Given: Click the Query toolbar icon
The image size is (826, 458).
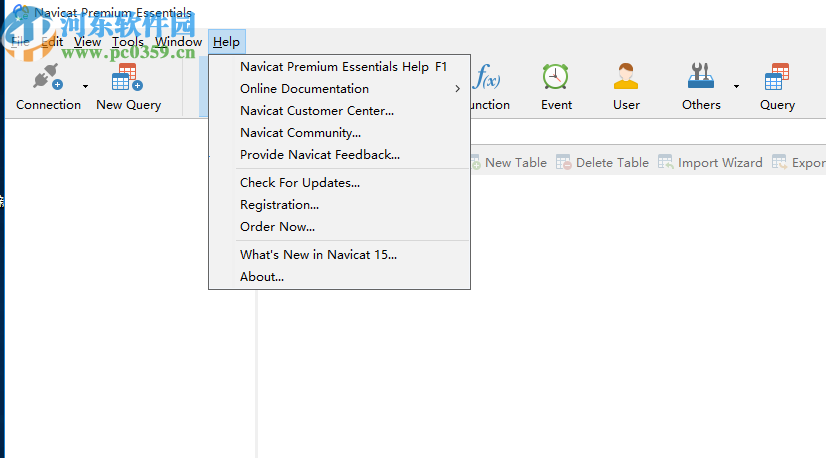Looking at the screenshot, I should (x=777, y=77).
